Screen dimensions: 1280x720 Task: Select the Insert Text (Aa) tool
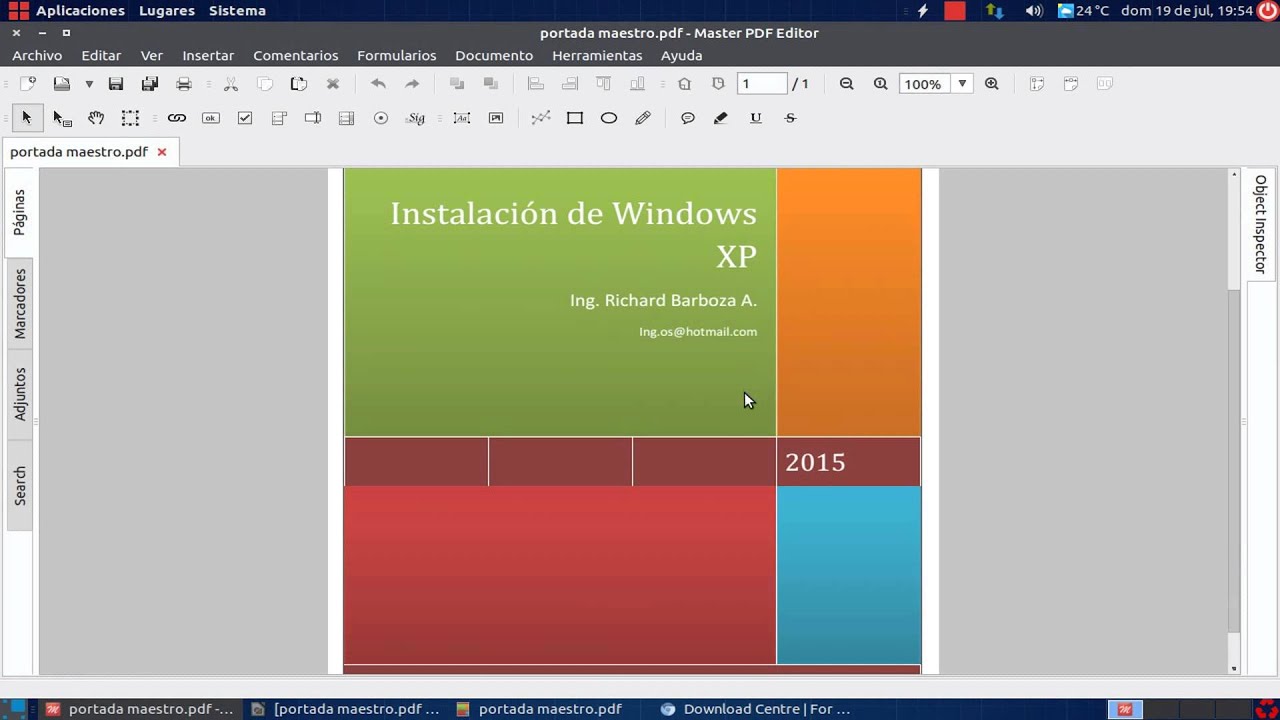coord(462,118)
